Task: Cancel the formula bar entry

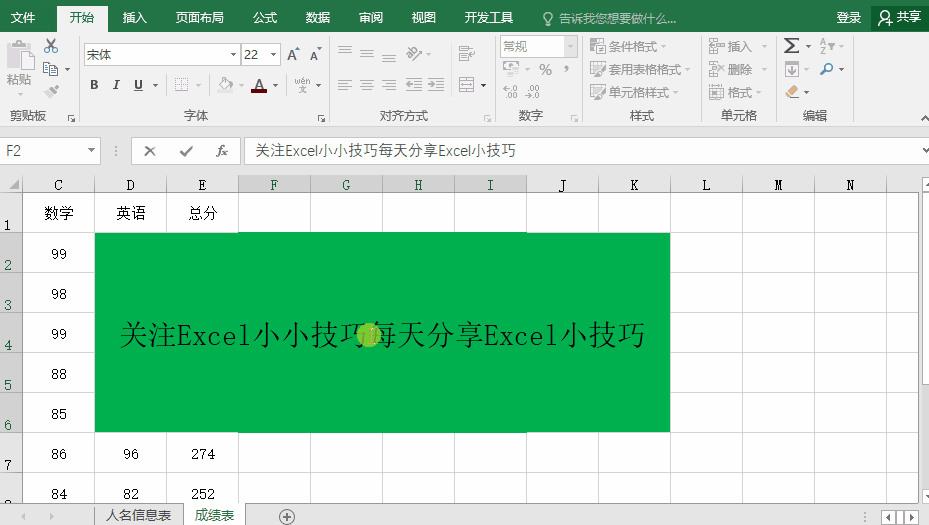Action: pyautogui.click(x=150, y=151)
